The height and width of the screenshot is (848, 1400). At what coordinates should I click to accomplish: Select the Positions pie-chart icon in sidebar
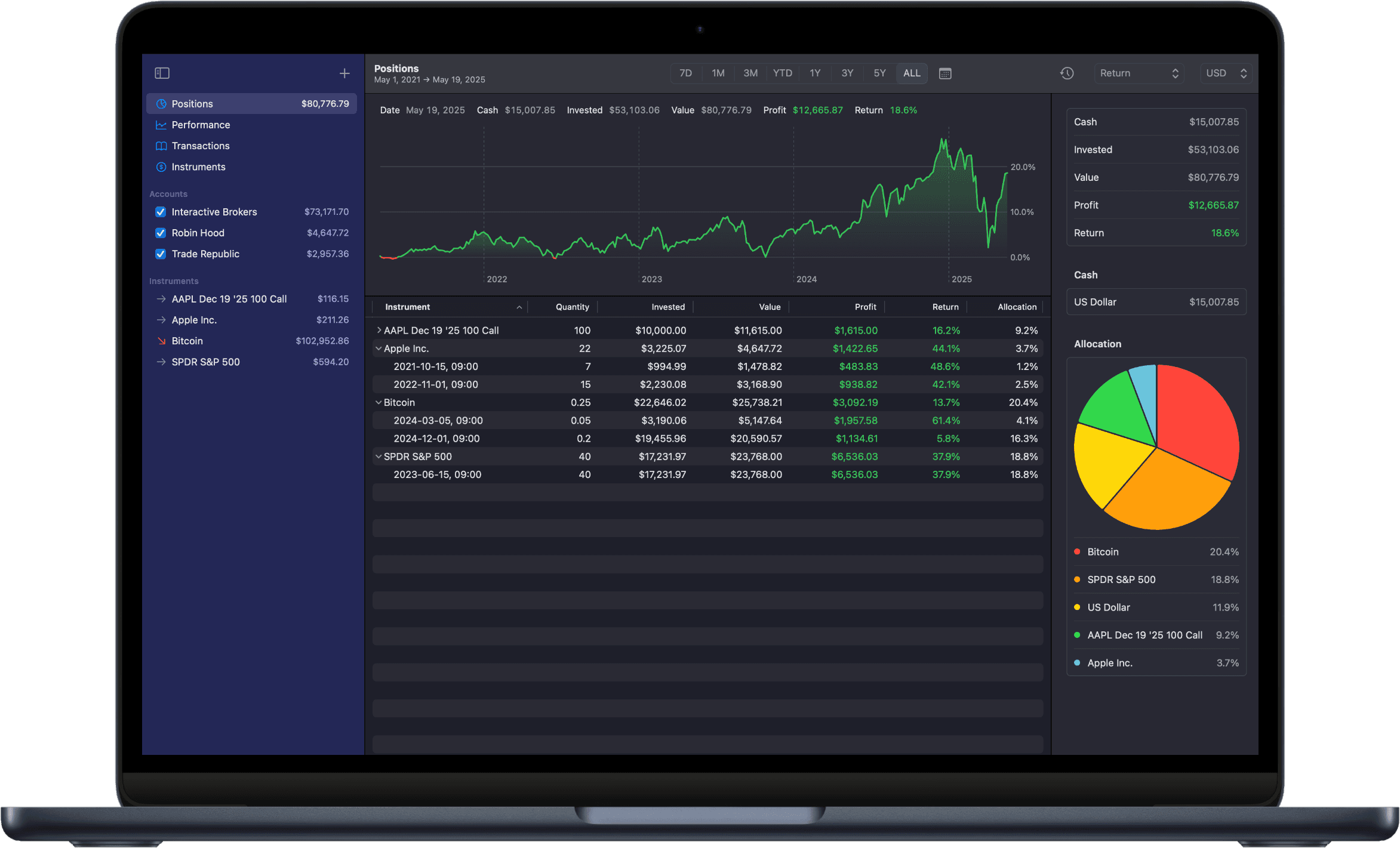(x=161, y=103)
